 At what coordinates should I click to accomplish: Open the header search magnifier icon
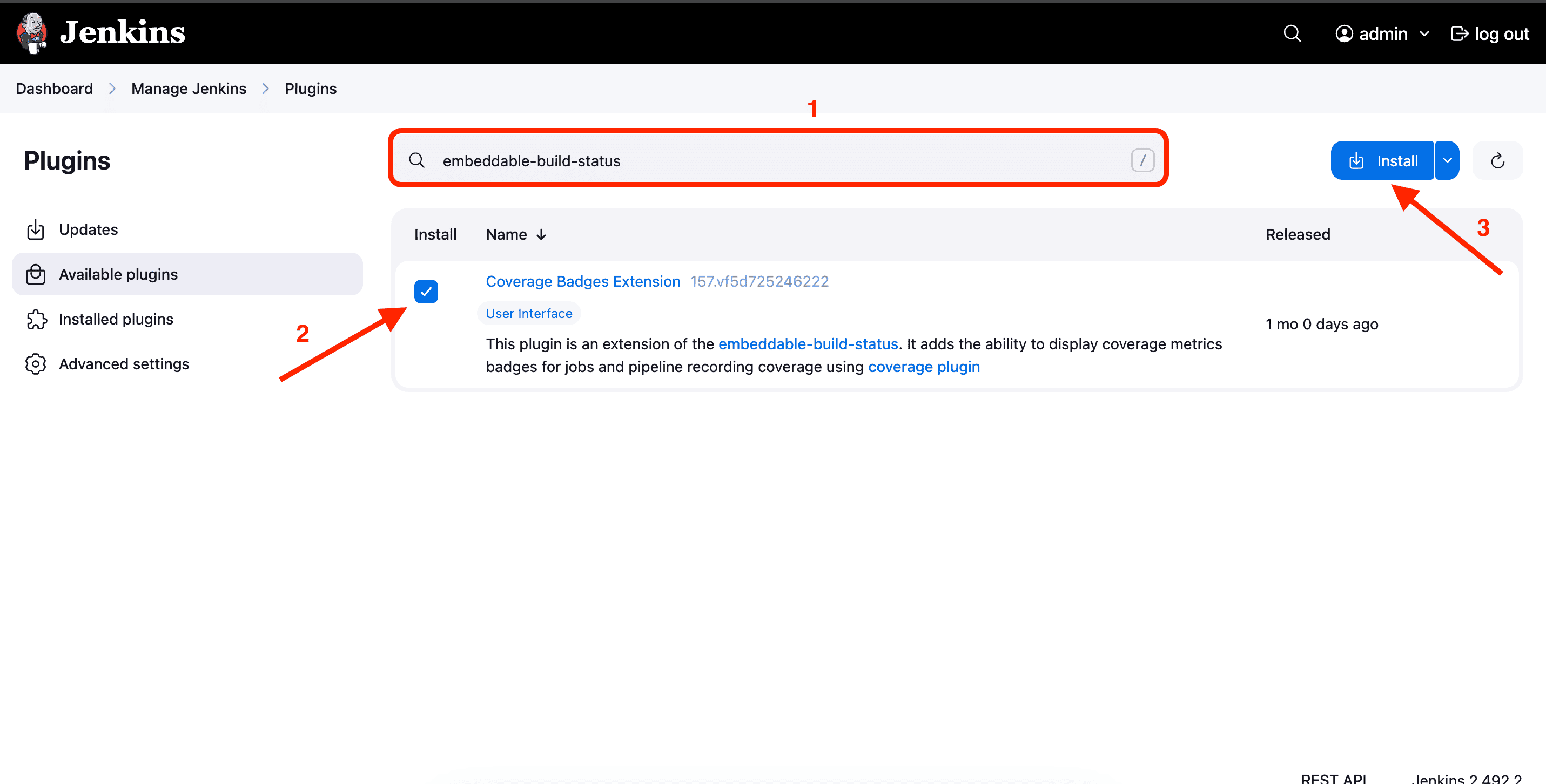click(x=1292, y=33)
